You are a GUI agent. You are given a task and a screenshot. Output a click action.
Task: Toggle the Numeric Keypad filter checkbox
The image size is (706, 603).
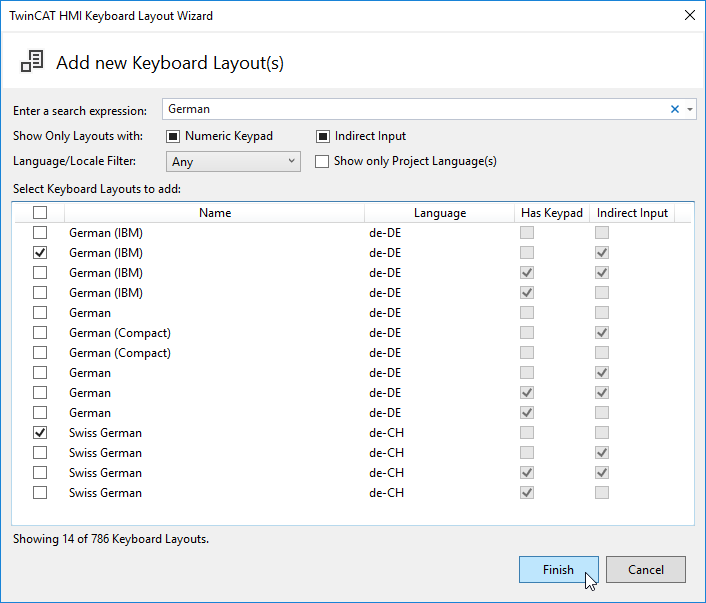[173, 136]
